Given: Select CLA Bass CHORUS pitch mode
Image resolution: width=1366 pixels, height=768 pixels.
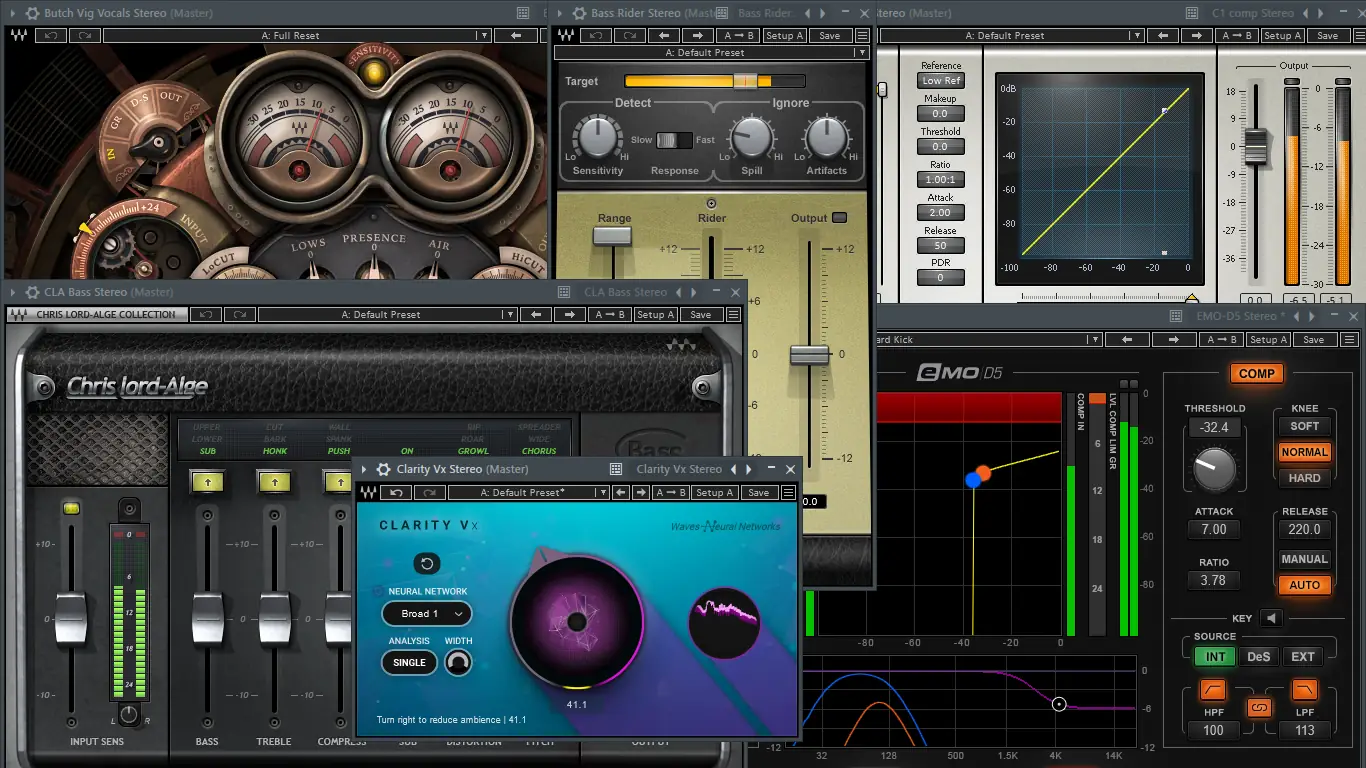Looking at the screenshot, I should tap(538, 451).
